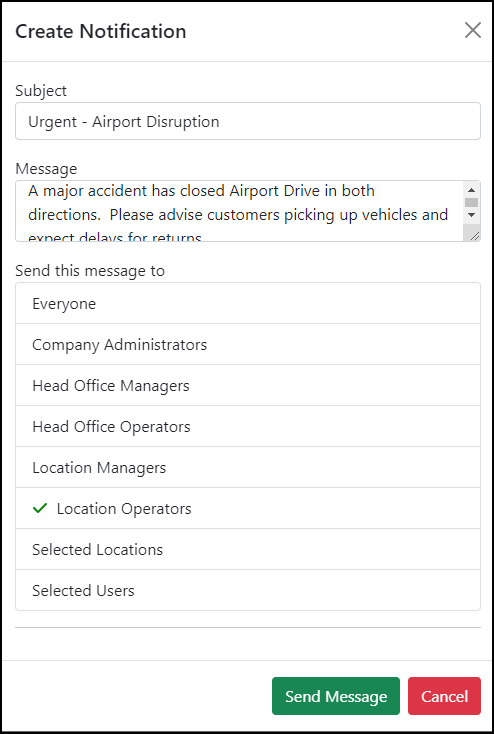Viewport: 494px width, 734px height.
Task: Choose Head Office Operators recipients
Action: point(248,426)
